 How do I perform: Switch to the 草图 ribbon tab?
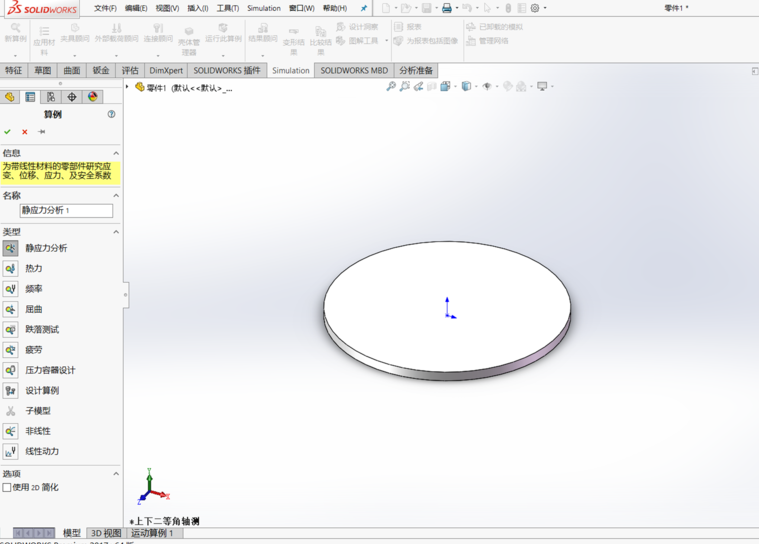(43, 71)
